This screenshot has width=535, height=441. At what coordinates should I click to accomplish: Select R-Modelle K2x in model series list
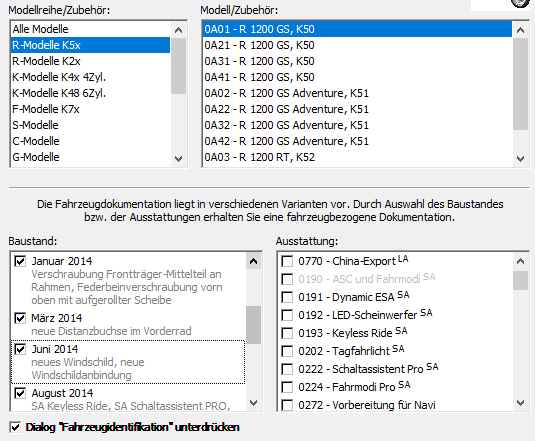pyautogui.click(x=90, y=61)
